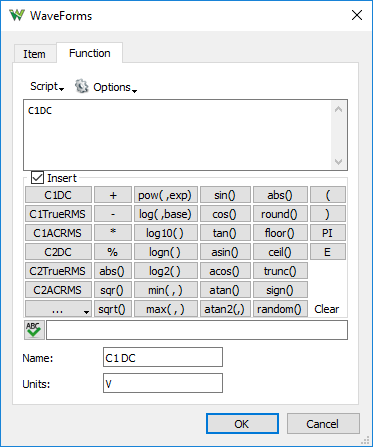Insert the log( ,base) function
This screenshot has height=447, width=373.
pyautogui.click(x=166, y=214)
